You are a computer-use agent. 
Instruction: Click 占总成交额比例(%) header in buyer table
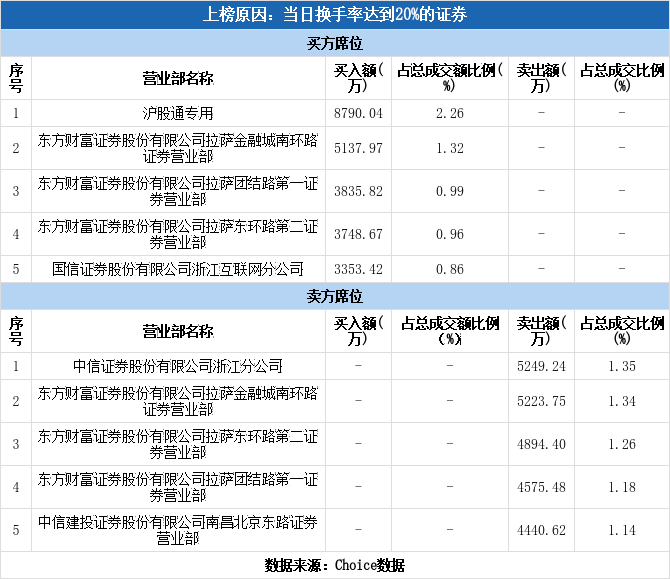450,78
